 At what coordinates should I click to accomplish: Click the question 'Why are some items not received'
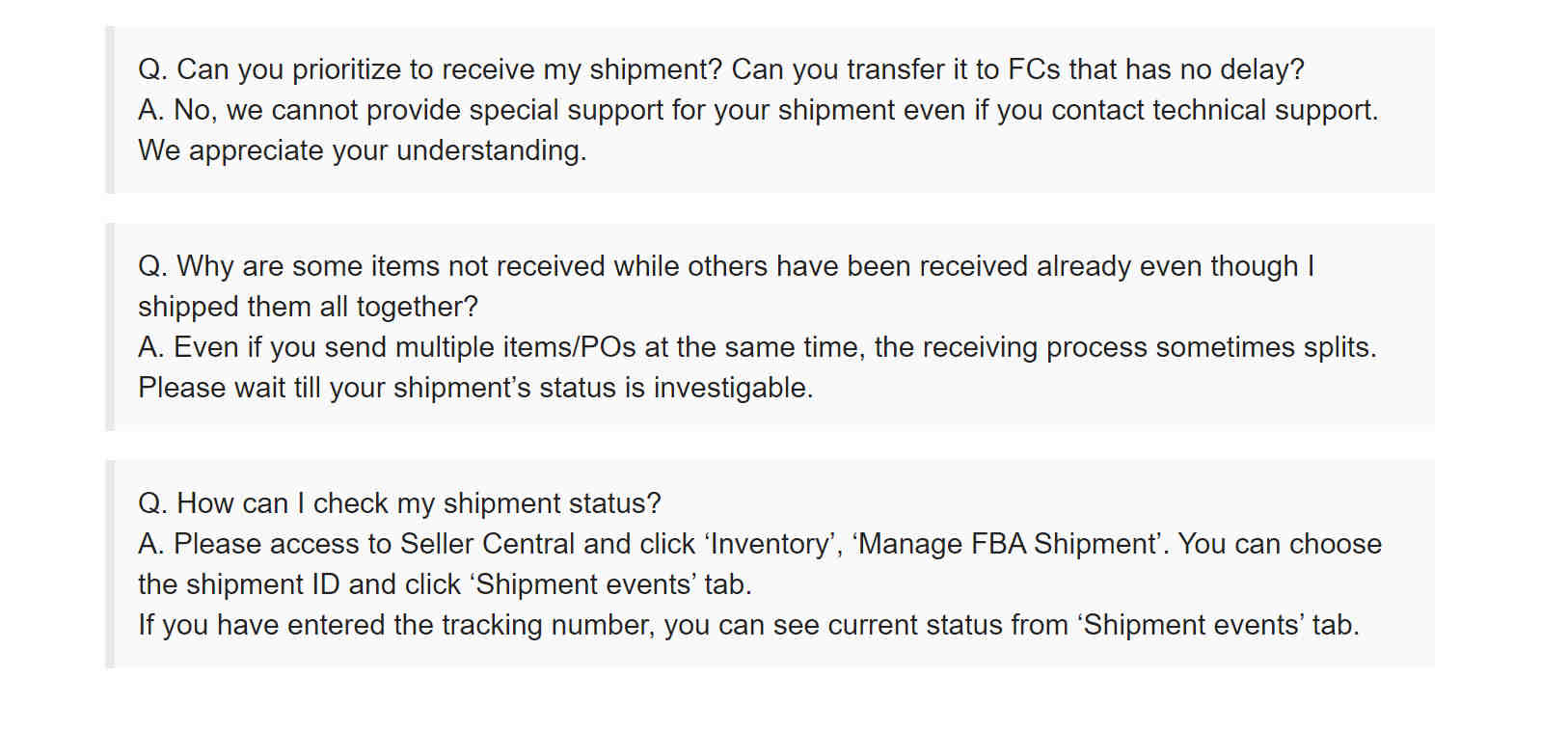pos(726,266)
